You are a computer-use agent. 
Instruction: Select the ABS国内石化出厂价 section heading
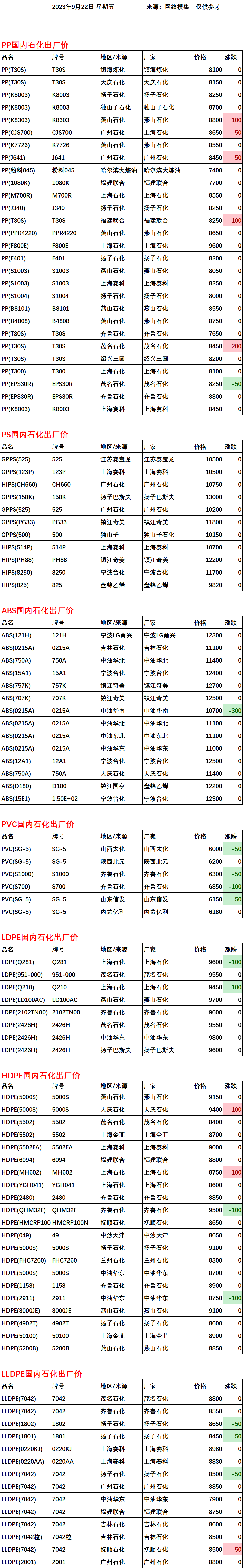[x=37, y=610]
